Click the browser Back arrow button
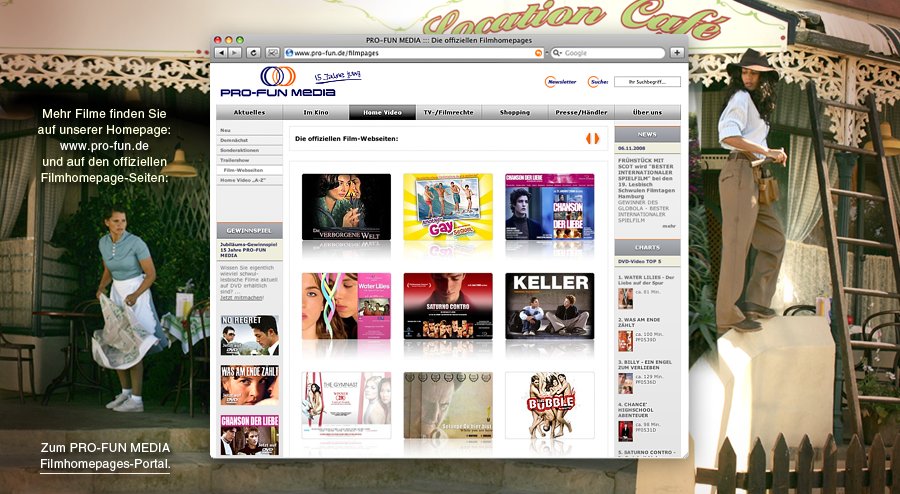Viewport: 900px width, 494px height. click(x=222, y=53)
